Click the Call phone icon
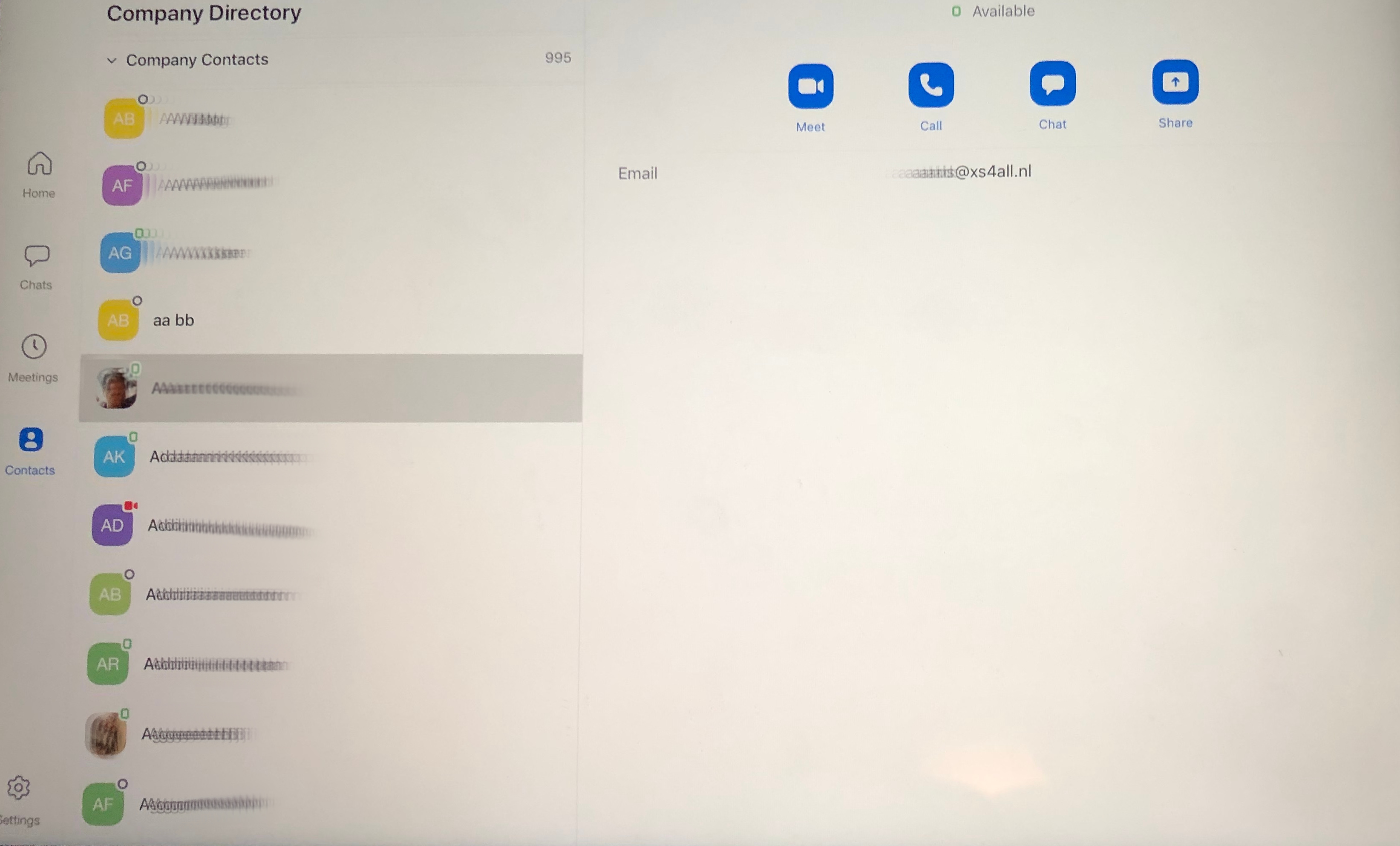 (930, 83)
